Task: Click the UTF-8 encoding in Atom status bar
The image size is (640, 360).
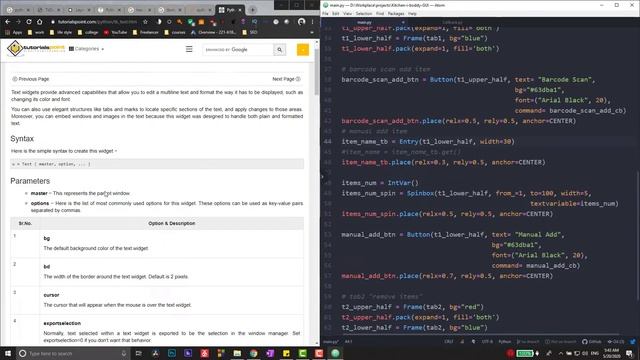Action: [487, 342]
